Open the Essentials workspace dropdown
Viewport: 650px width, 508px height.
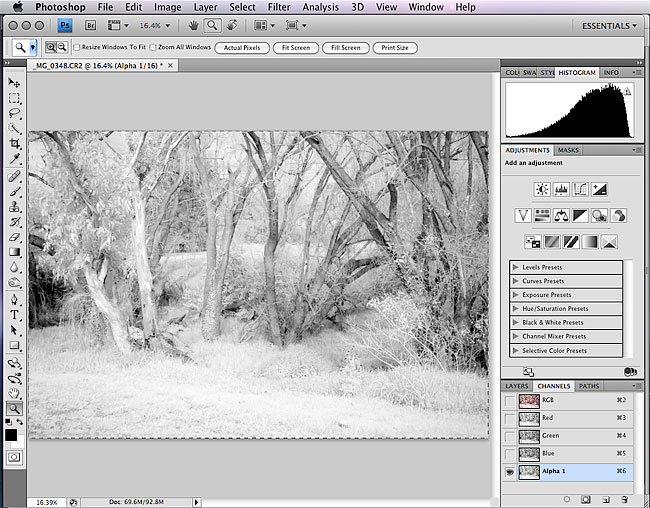pyautogui.click(x=607, y=26)
